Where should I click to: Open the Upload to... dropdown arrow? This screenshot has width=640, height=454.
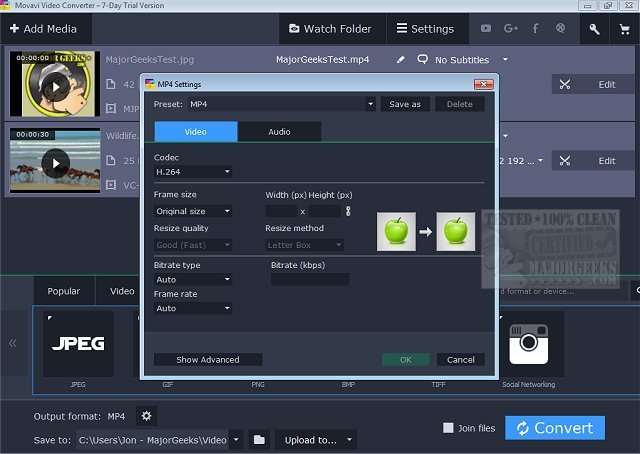point(349,440)
